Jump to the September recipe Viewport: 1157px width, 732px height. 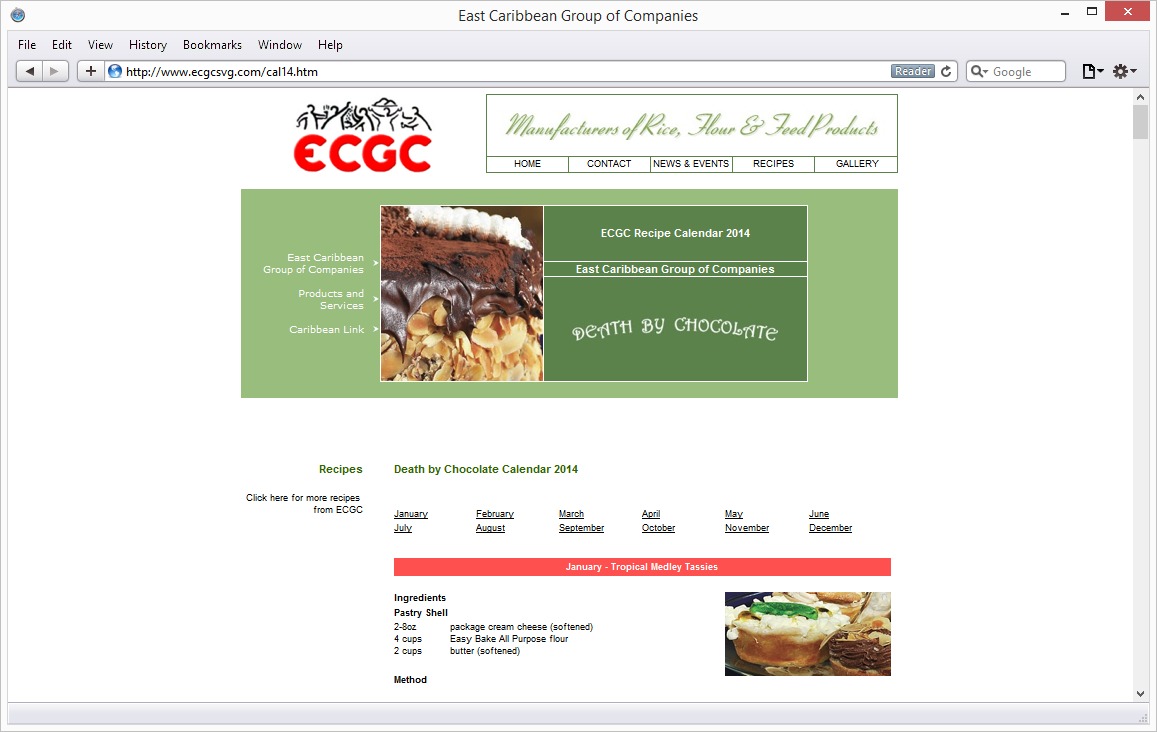(x=581, y=528)
